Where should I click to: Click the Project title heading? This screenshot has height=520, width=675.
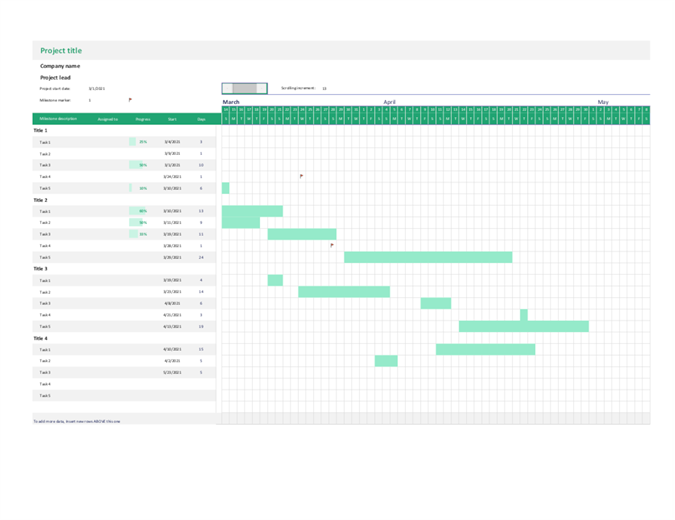point(61,50)
